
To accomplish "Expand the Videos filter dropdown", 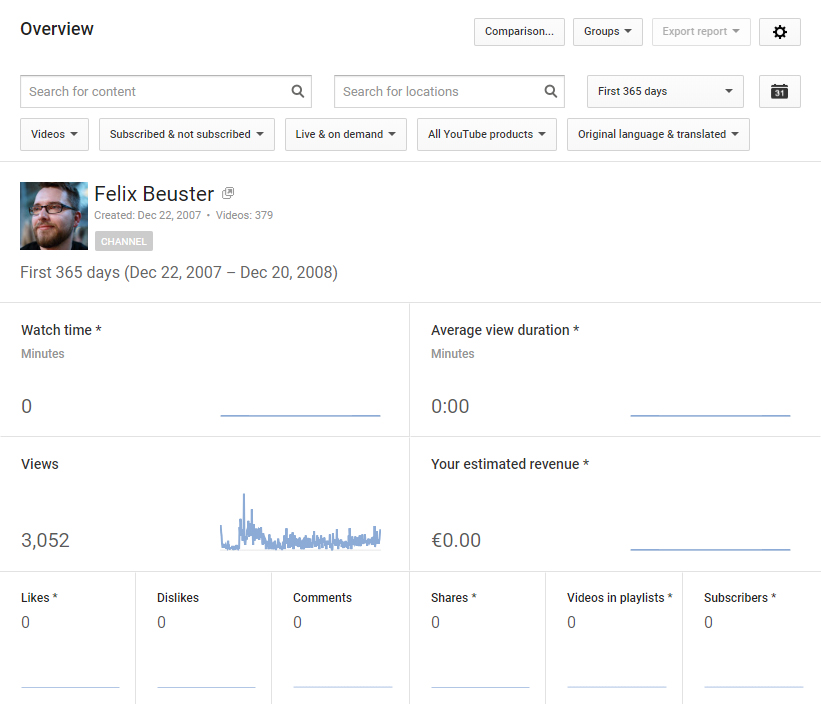I will (54, 134).
